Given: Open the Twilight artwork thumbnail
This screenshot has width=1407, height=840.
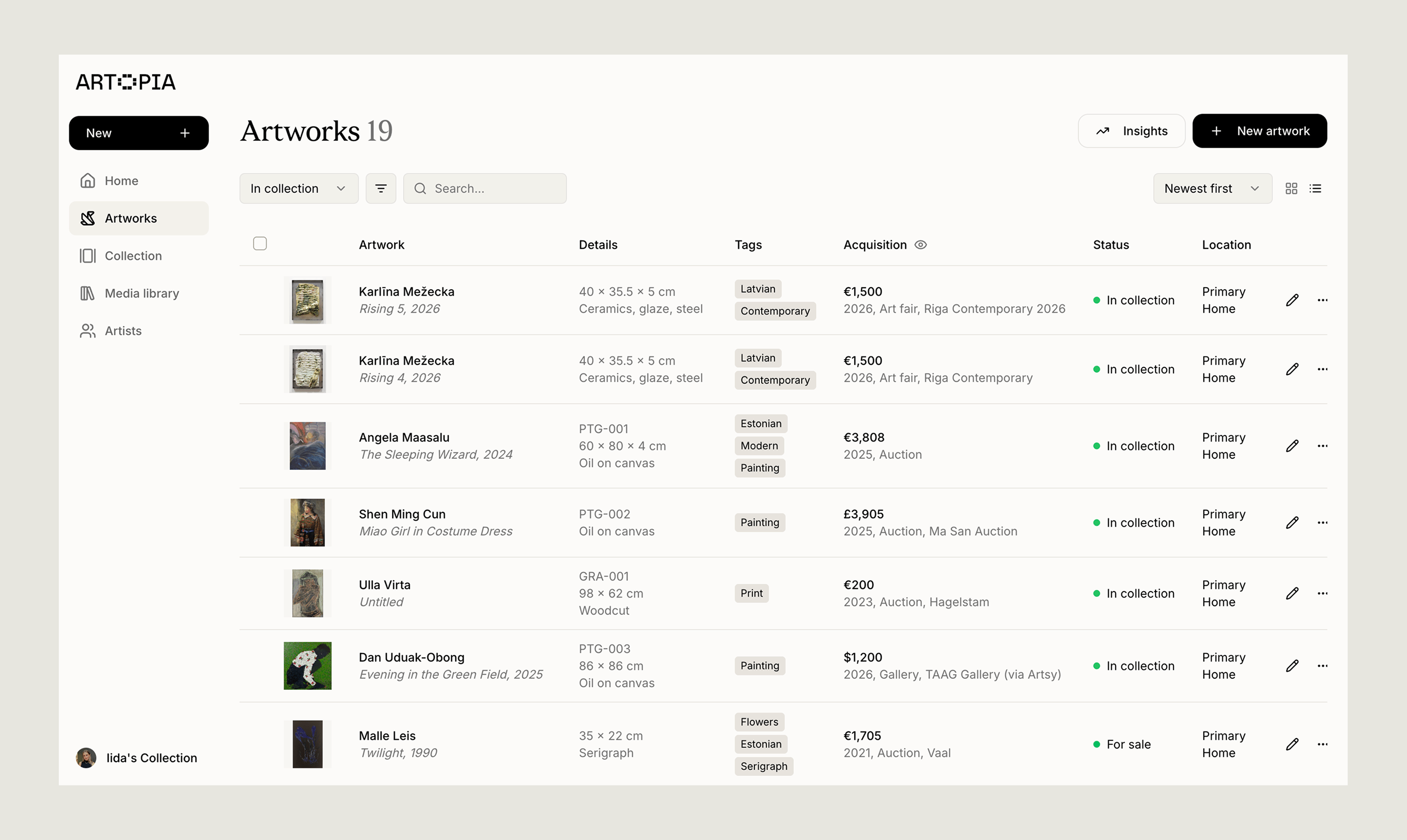Looking at the screenshot, I should click(307, 744).
